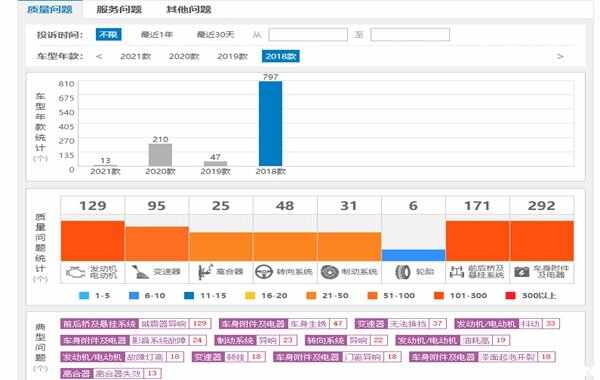
Task: Click the body accessories and electrics icon
Action: coord(522,272)
